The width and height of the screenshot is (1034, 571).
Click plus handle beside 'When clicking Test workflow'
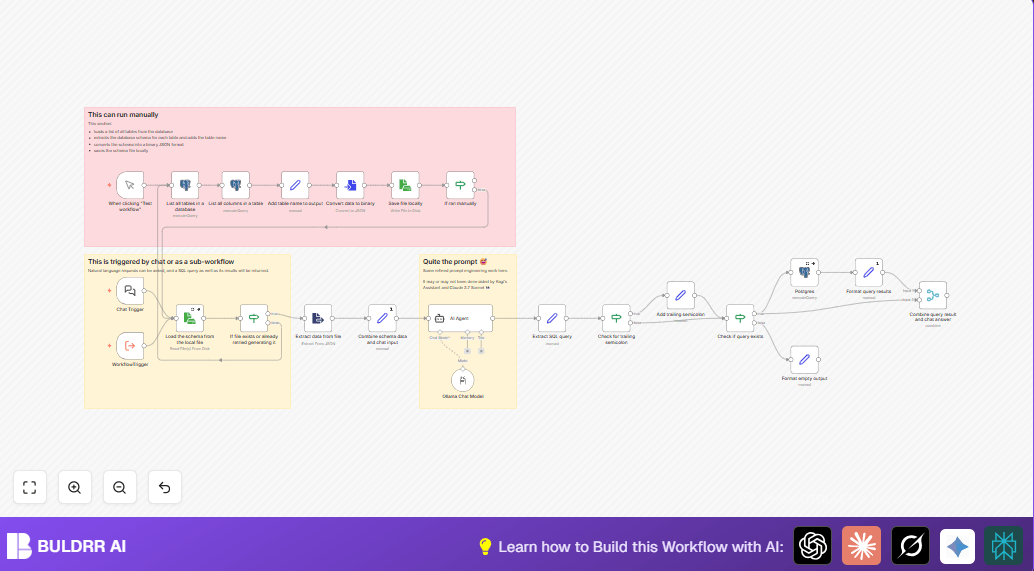pos(109,185)
